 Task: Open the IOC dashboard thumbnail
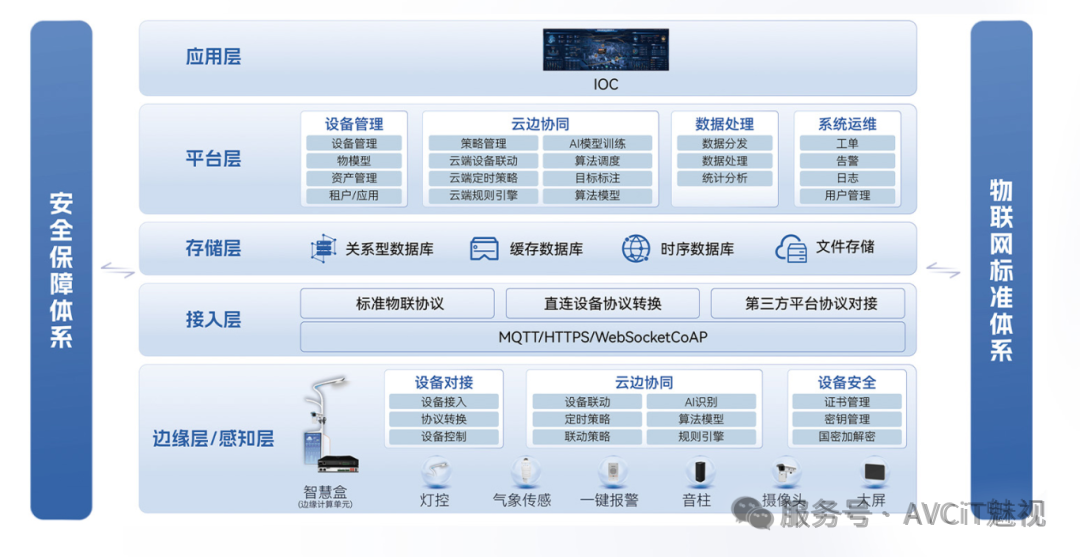coord(605,50)
